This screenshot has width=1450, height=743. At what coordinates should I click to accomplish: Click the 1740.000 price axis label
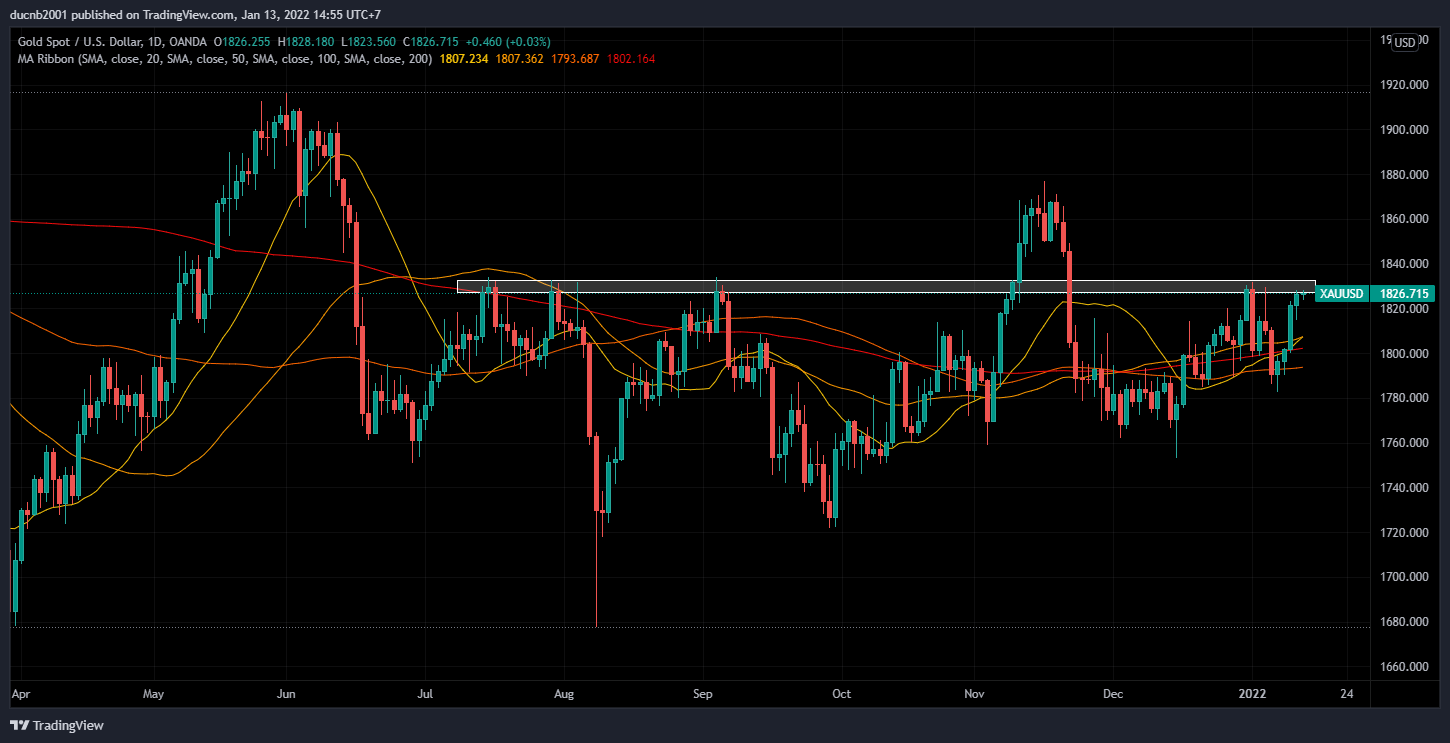pos(1403,488)
